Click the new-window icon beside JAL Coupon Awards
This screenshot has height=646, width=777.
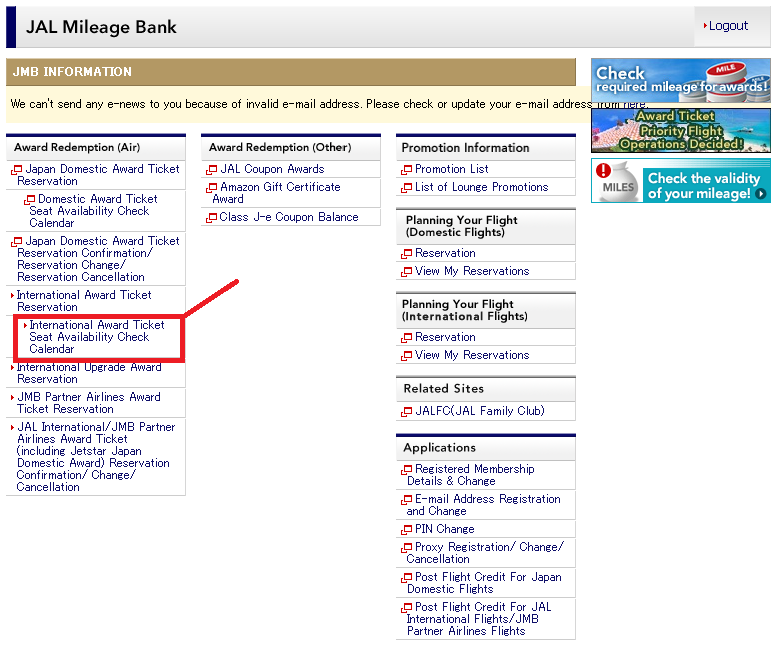(212, 170)
